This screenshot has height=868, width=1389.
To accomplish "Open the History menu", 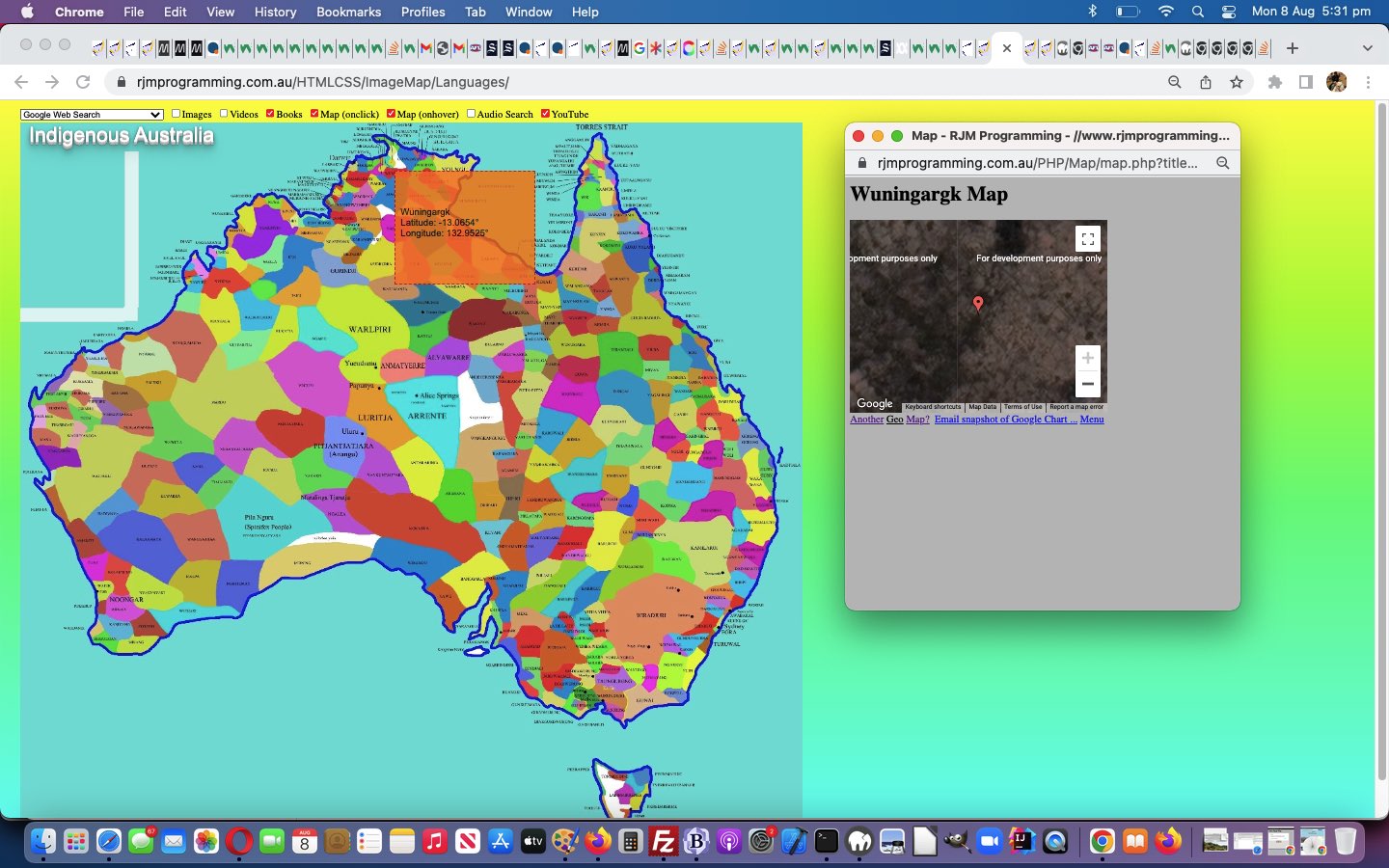I will (274, 13).
